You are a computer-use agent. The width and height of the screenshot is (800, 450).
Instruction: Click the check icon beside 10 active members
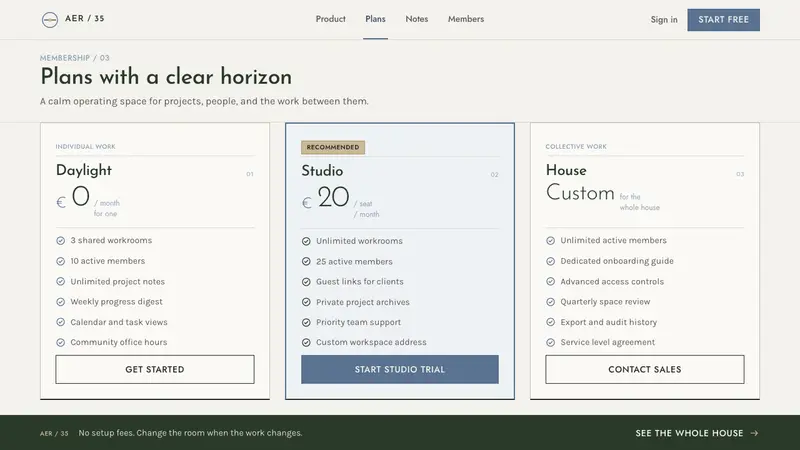coord(61,261)
